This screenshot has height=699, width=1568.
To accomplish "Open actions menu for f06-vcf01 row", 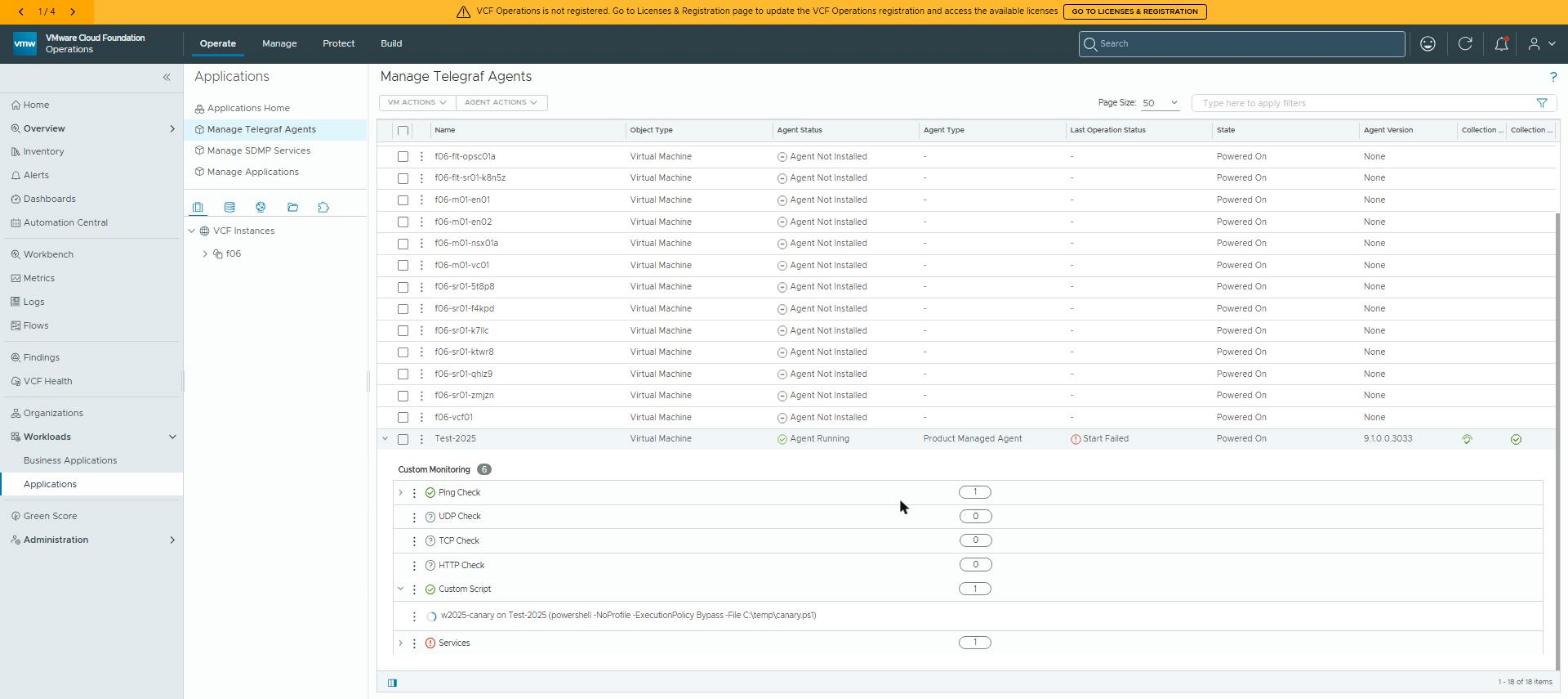I will (421, 417).
